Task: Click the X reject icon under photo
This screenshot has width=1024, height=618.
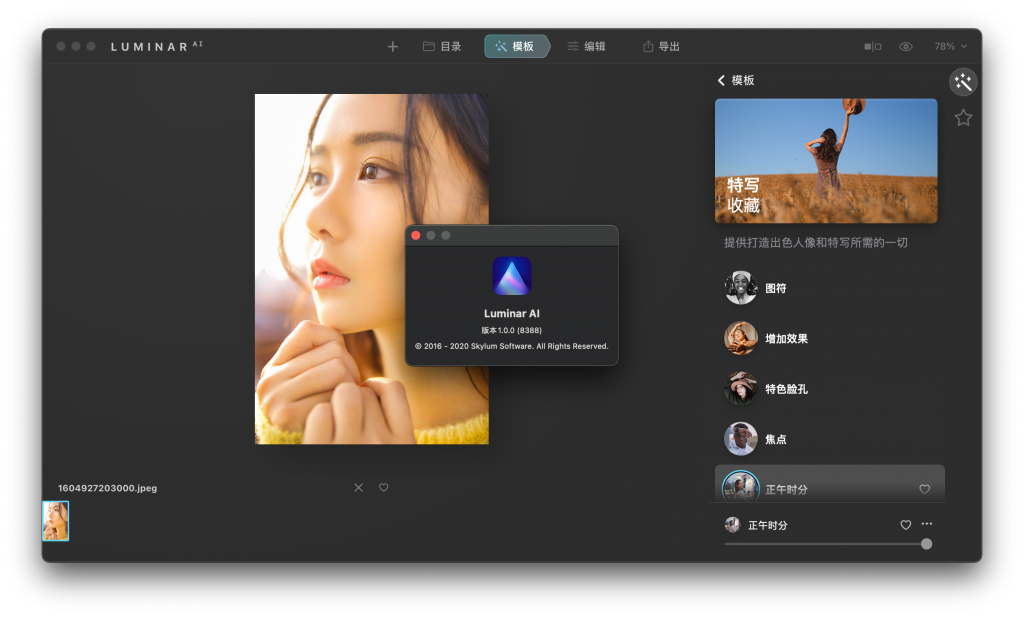Action: 359,487
